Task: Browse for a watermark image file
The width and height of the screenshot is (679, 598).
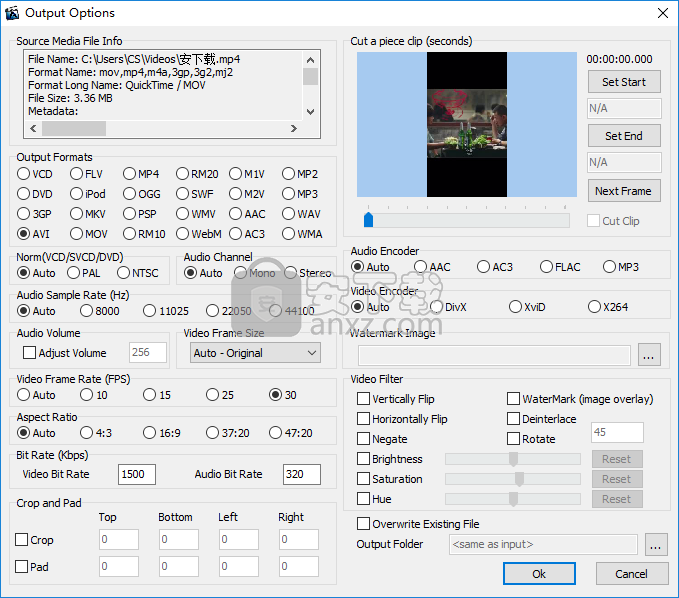Action: 649,355
